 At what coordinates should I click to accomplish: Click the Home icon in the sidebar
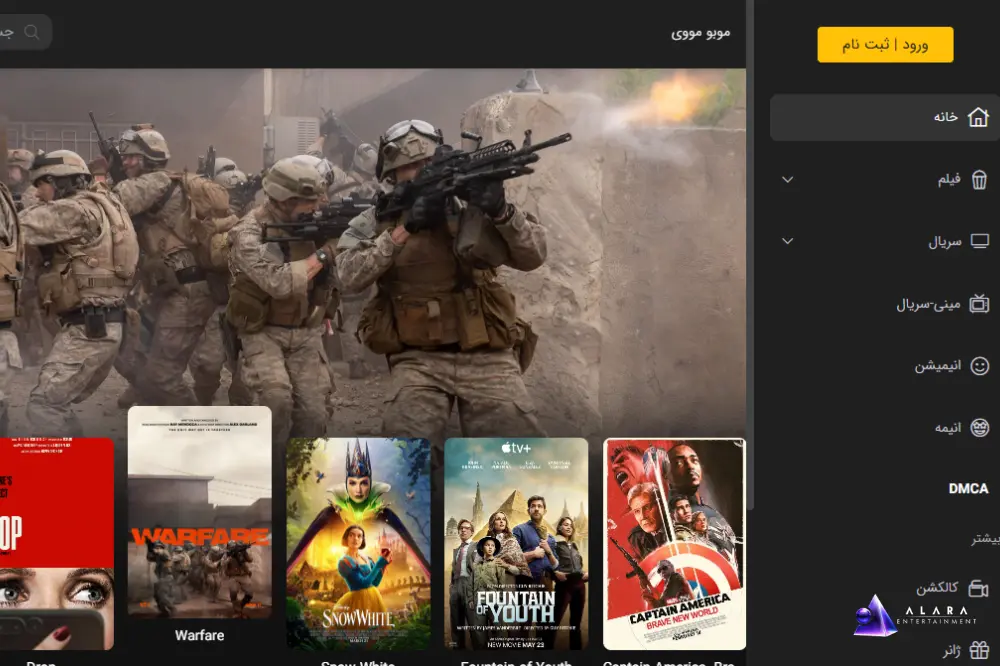click(x=979, y=117)
